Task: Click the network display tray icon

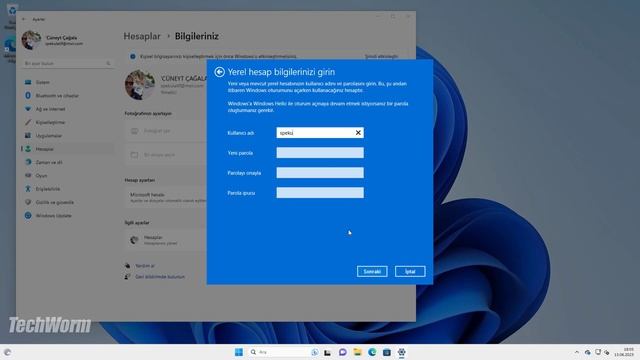Action: click(x=598, y=352)
